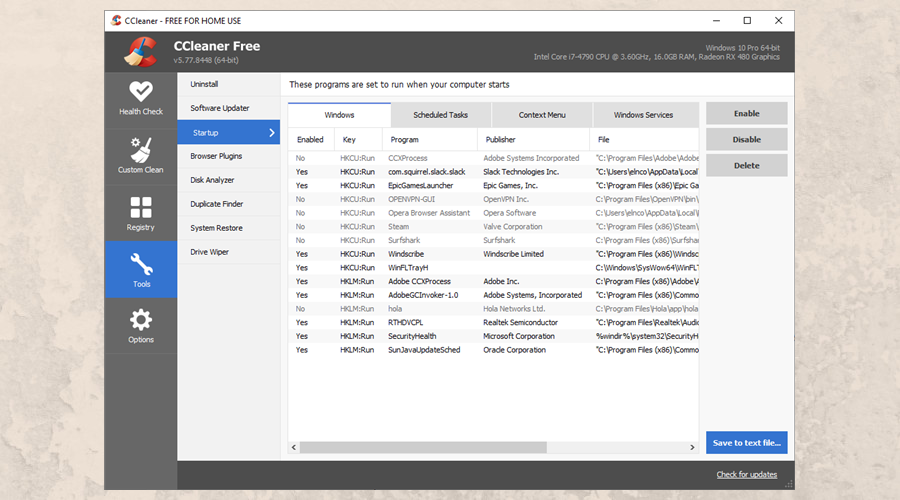Screen dimensions: 900x500
Task: Sort by the Enabled column header
Action: [x=311, y=139]
